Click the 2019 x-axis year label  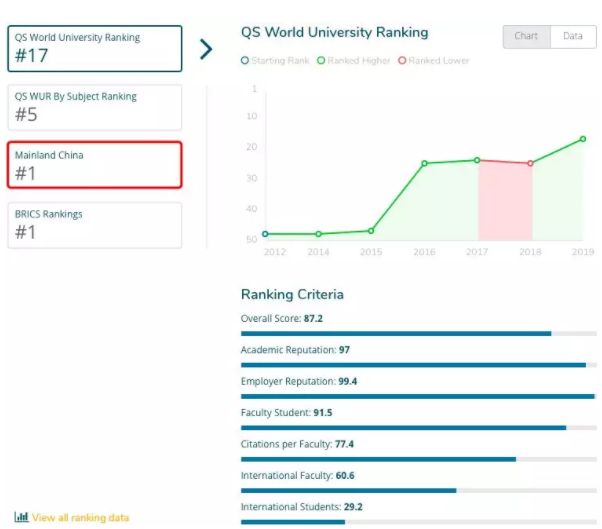583,252
